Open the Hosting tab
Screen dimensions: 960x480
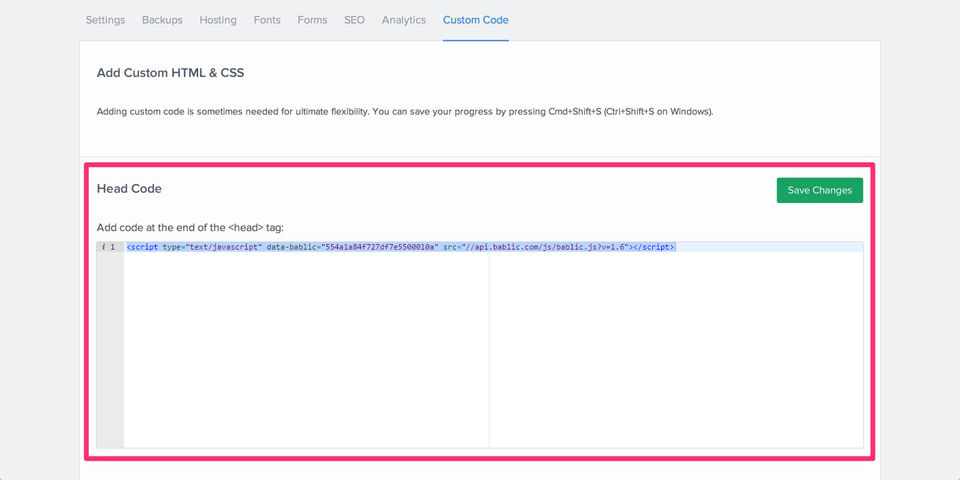(x=218, y=20)
